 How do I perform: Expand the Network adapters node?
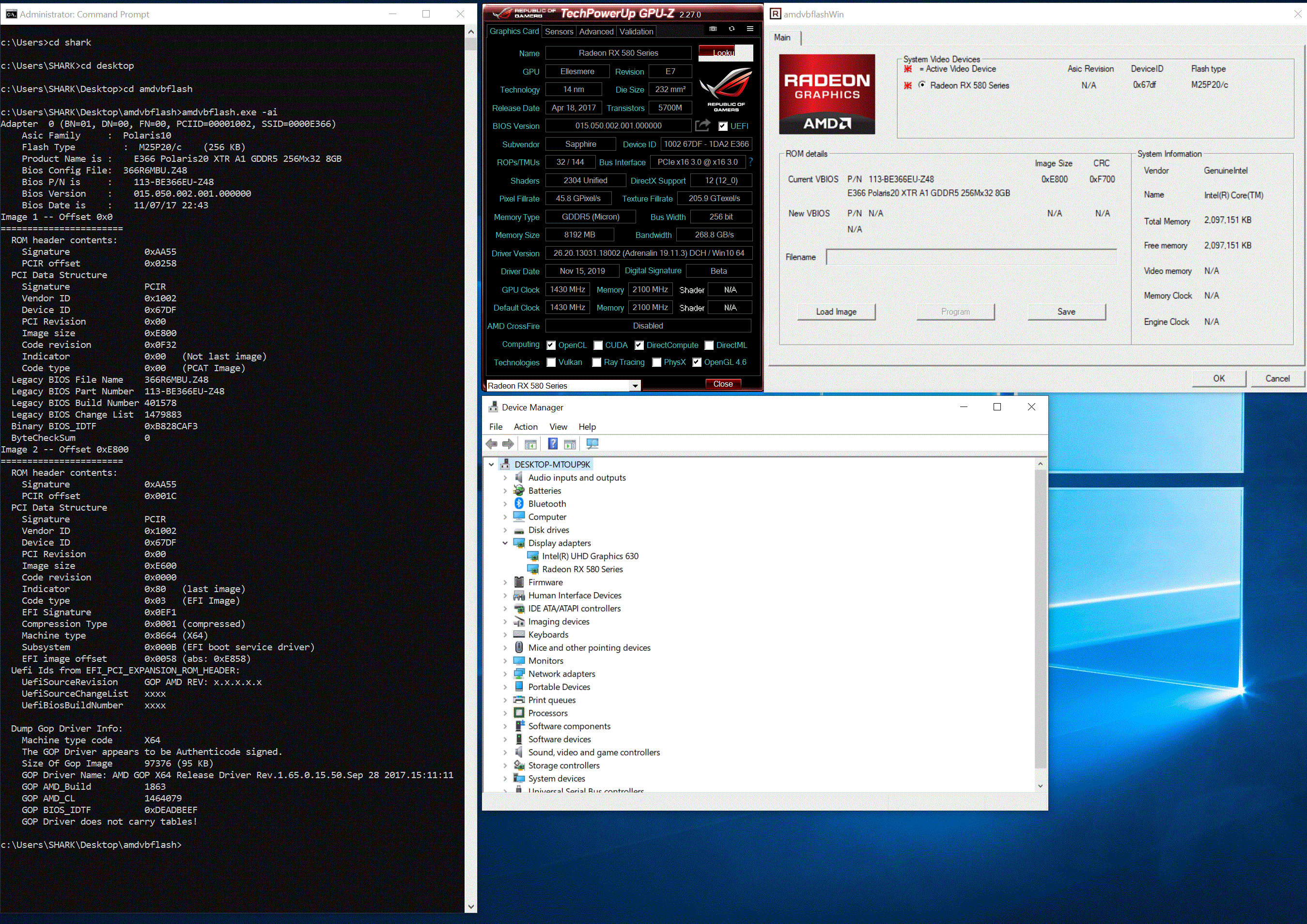[x=505, y=674]
